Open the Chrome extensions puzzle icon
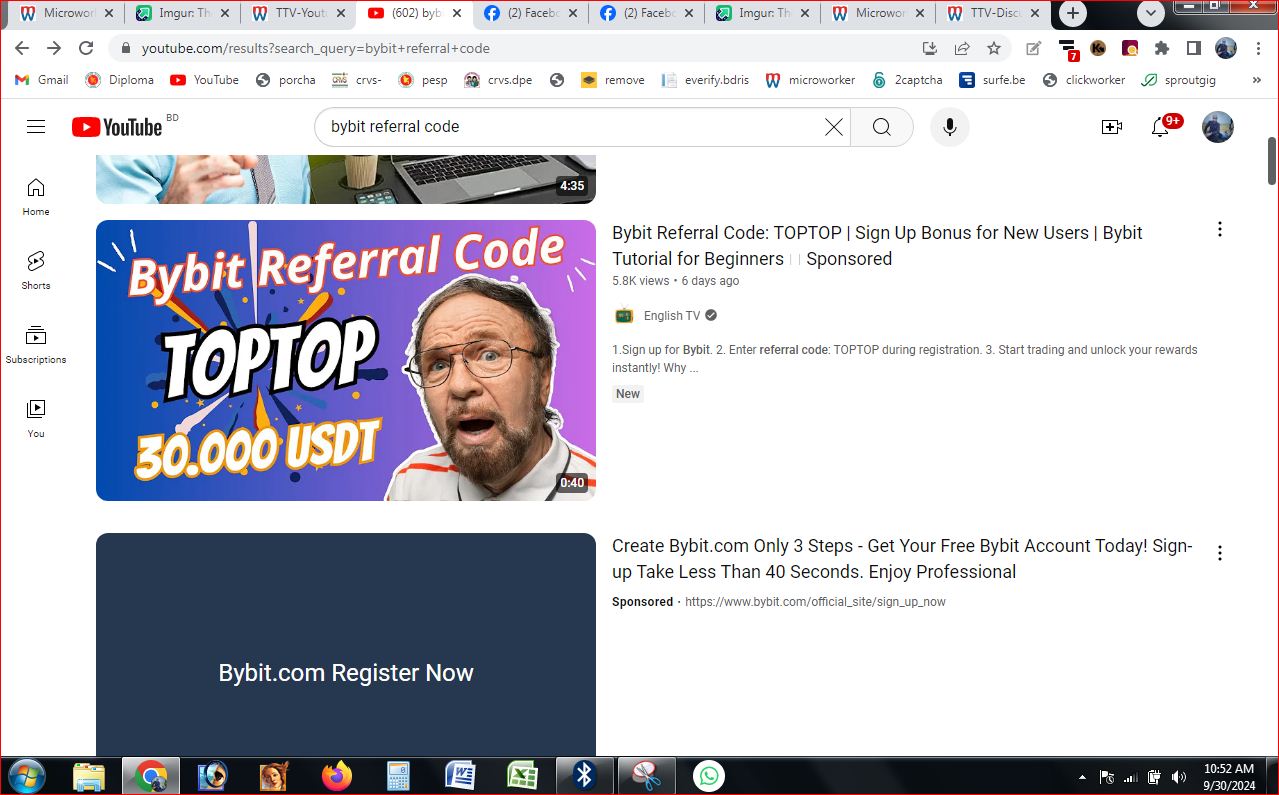The height and width of the screenshot is (795, 1279). coord(1161,48)
